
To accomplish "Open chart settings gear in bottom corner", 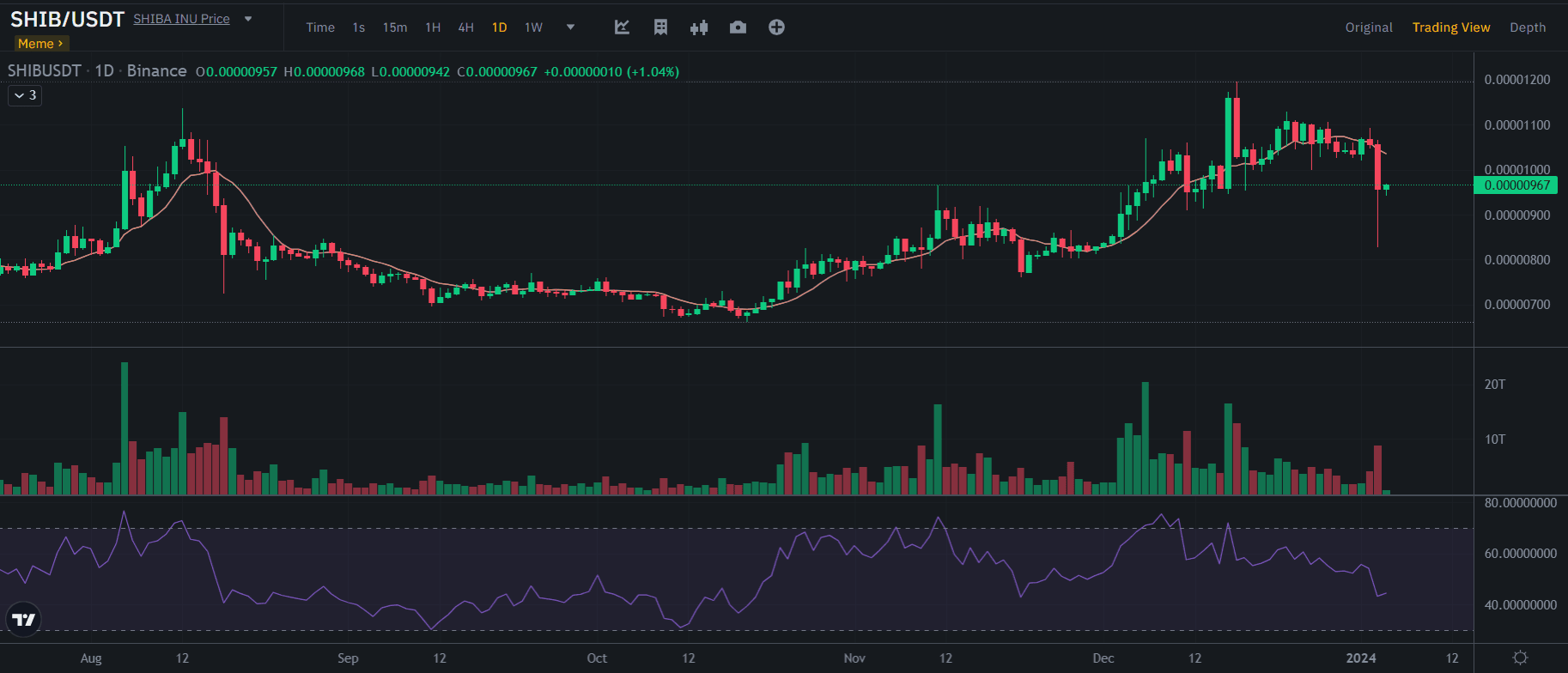I will [1520, 658].
